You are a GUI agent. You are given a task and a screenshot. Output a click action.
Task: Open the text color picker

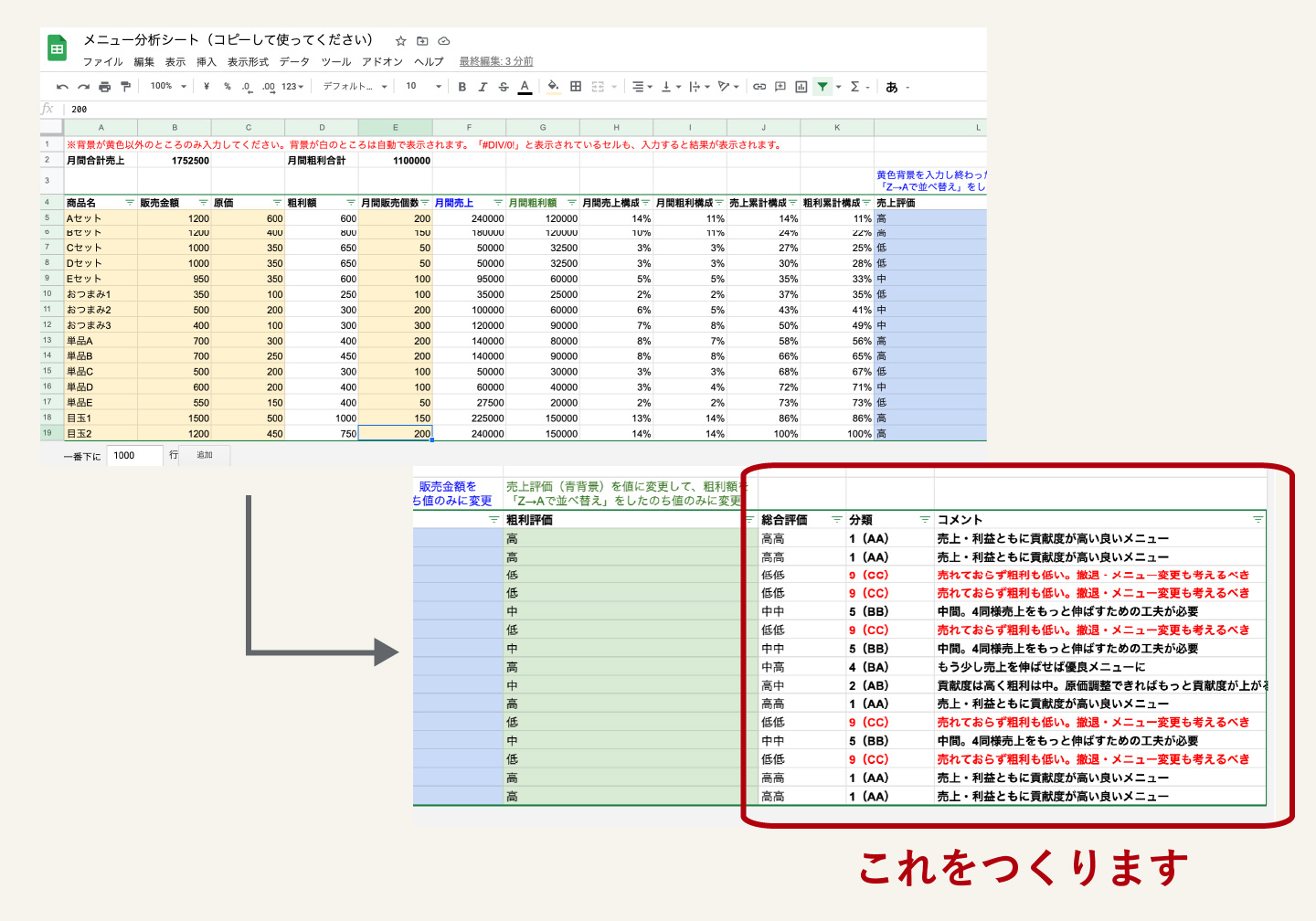[525, 87]
